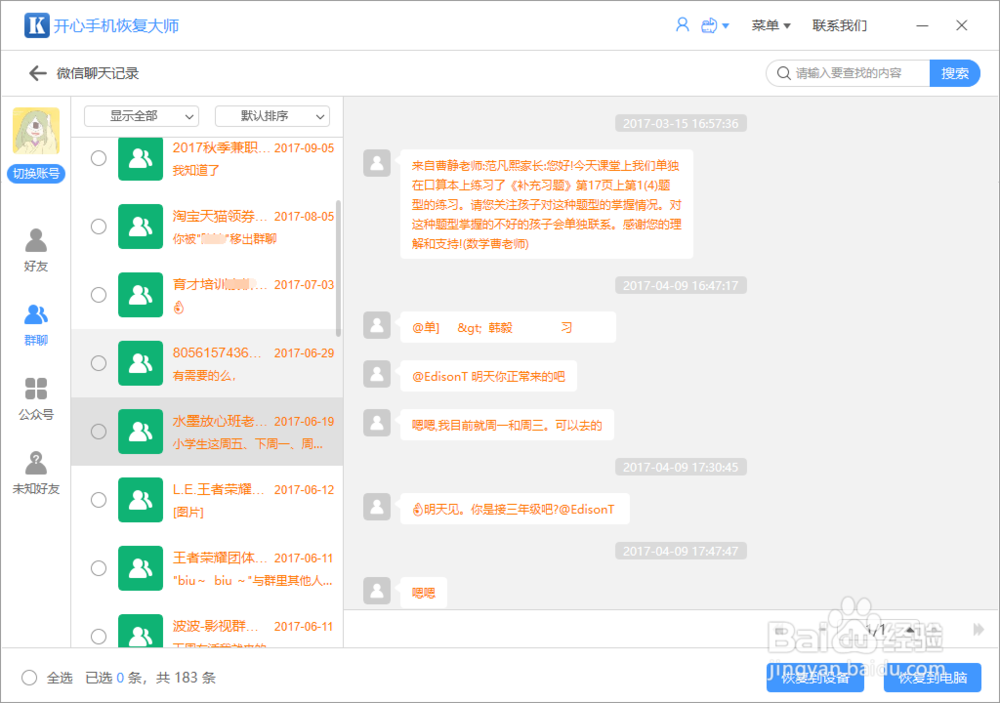Screen dimensions: 1000x703
Task: Select radio for 育才培训 chat
Action: click(x=98, y=295)
